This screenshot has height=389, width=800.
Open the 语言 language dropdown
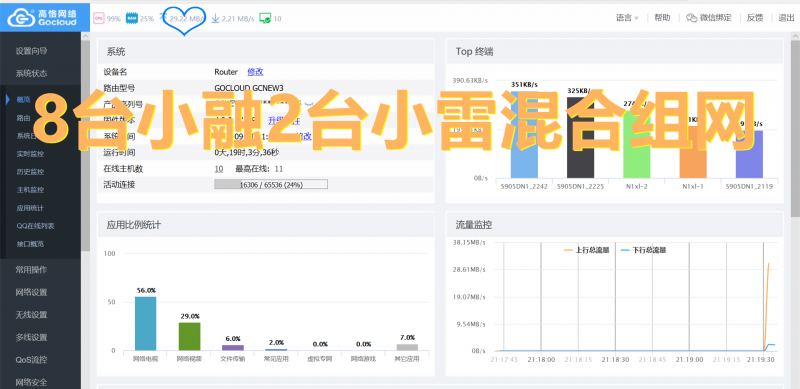point(627,18)
